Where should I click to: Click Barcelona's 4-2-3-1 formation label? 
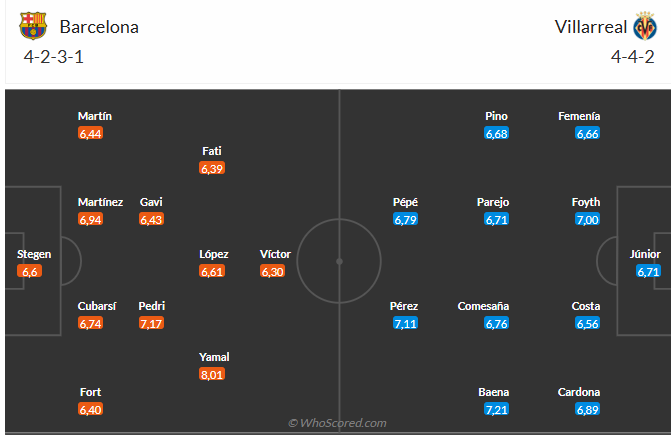[54, 57]
